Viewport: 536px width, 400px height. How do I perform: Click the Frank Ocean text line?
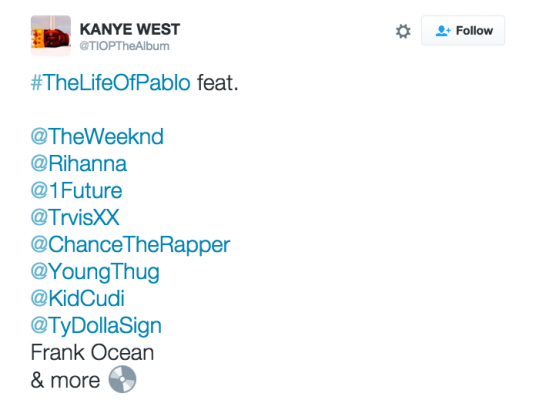tap(92, 352)
